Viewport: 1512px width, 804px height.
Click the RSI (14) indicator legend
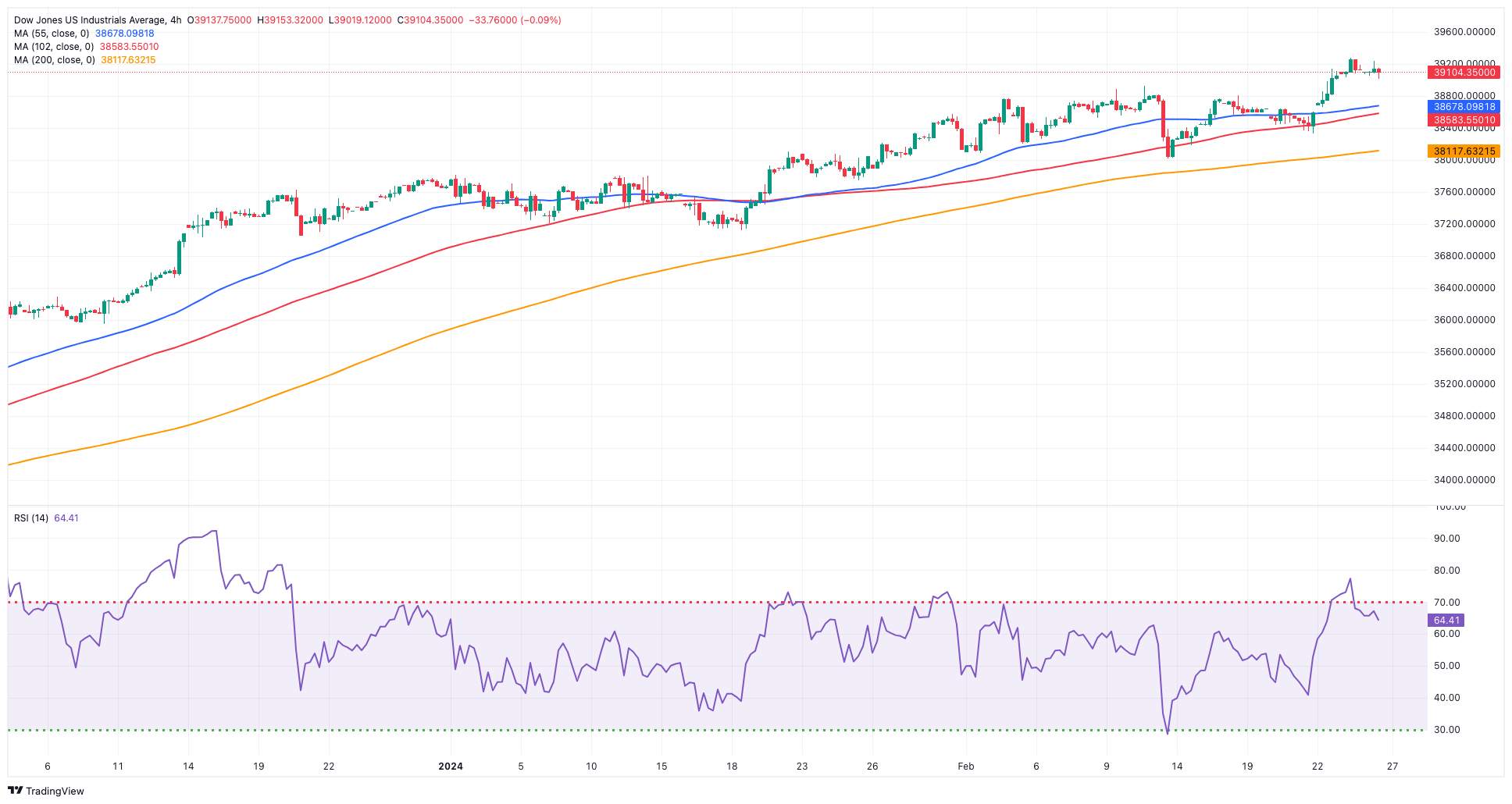(x=31, y=518)
